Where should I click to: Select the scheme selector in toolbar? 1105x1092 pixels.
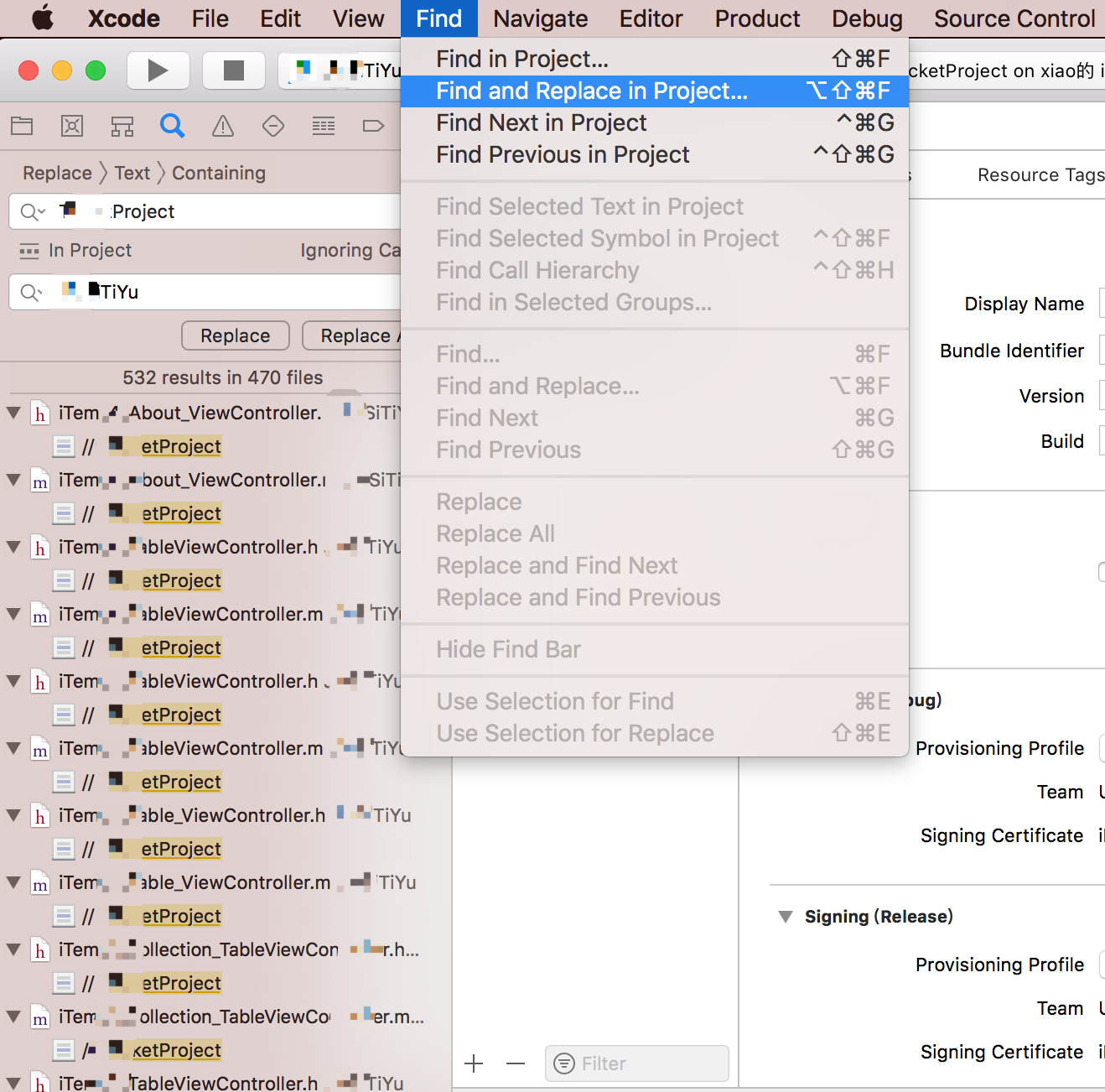(340, 70)
